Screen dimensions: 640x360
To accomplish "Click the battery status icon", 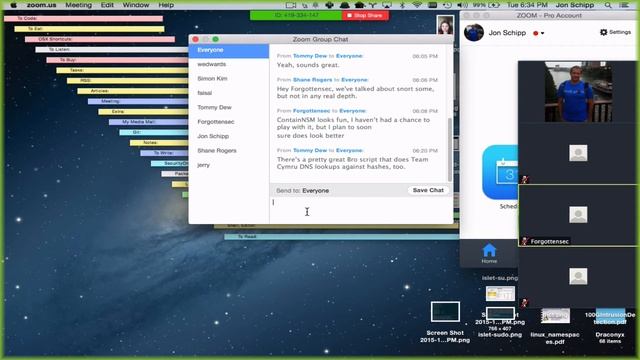I will pyautogui.click(x=494, y=5).
